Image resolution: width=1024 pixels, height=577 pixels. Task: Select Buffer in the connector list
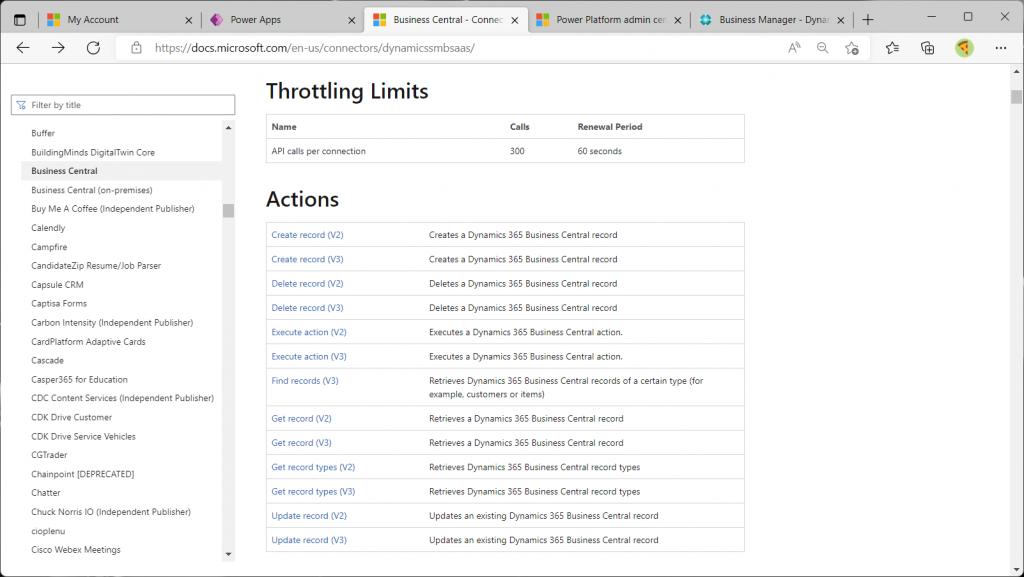[43, 133]
